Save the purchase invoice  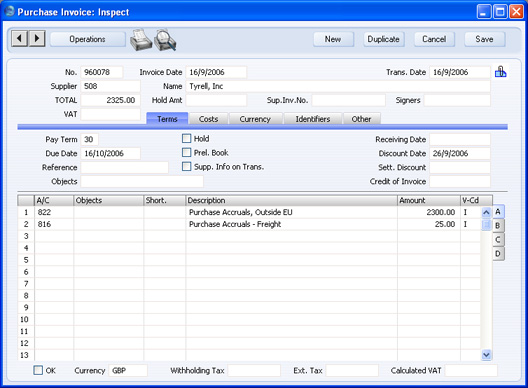coord(485,39)
